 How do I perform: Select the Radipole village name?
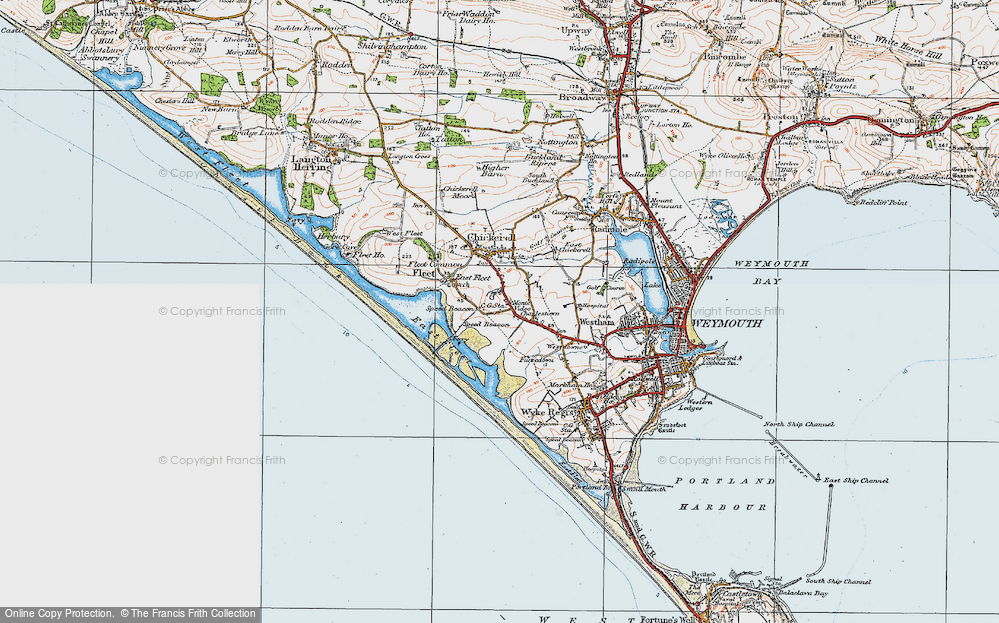tap(610, 228)
